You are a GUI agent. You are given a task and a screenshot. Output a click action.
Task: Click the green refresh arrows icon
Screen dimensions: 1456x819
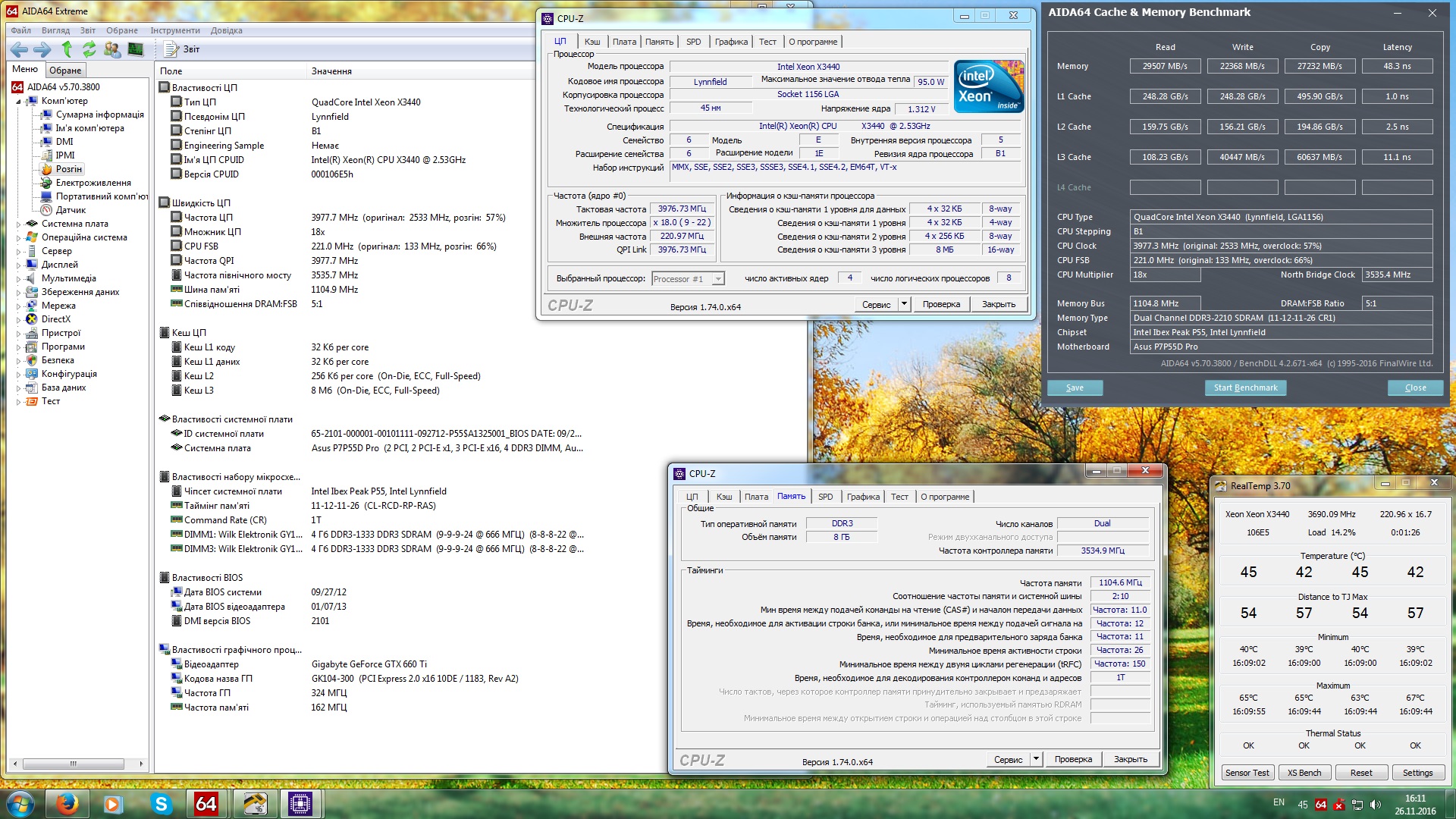89,49
